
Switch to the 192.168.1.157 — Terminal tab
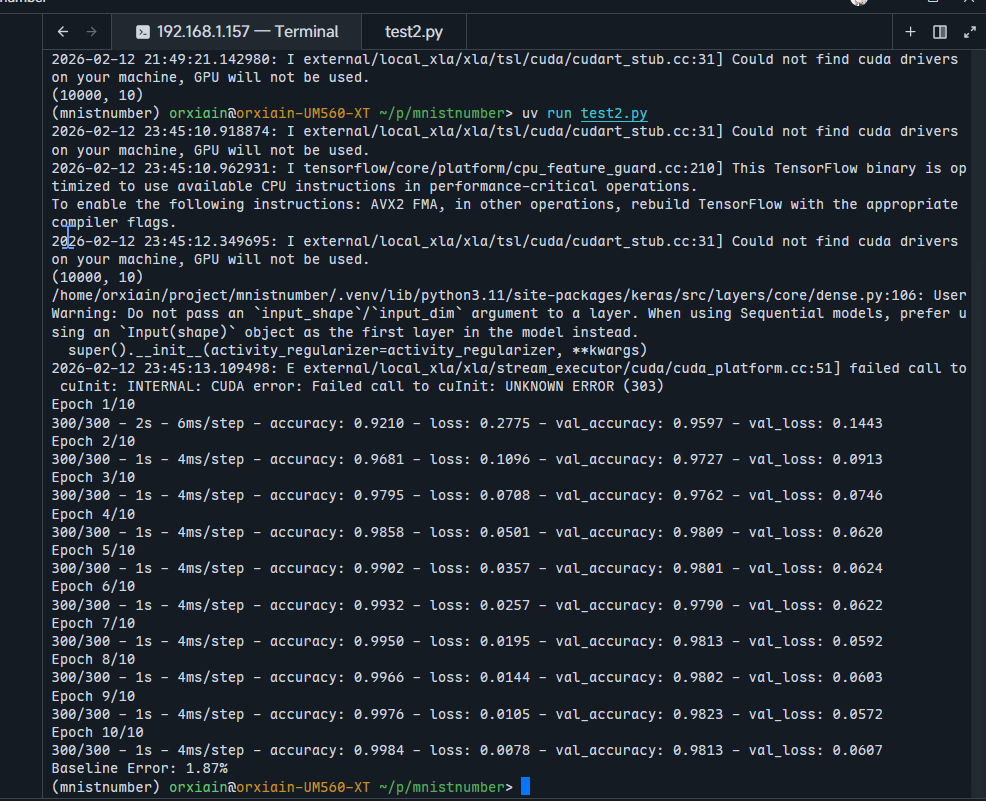tap(247, 32)
